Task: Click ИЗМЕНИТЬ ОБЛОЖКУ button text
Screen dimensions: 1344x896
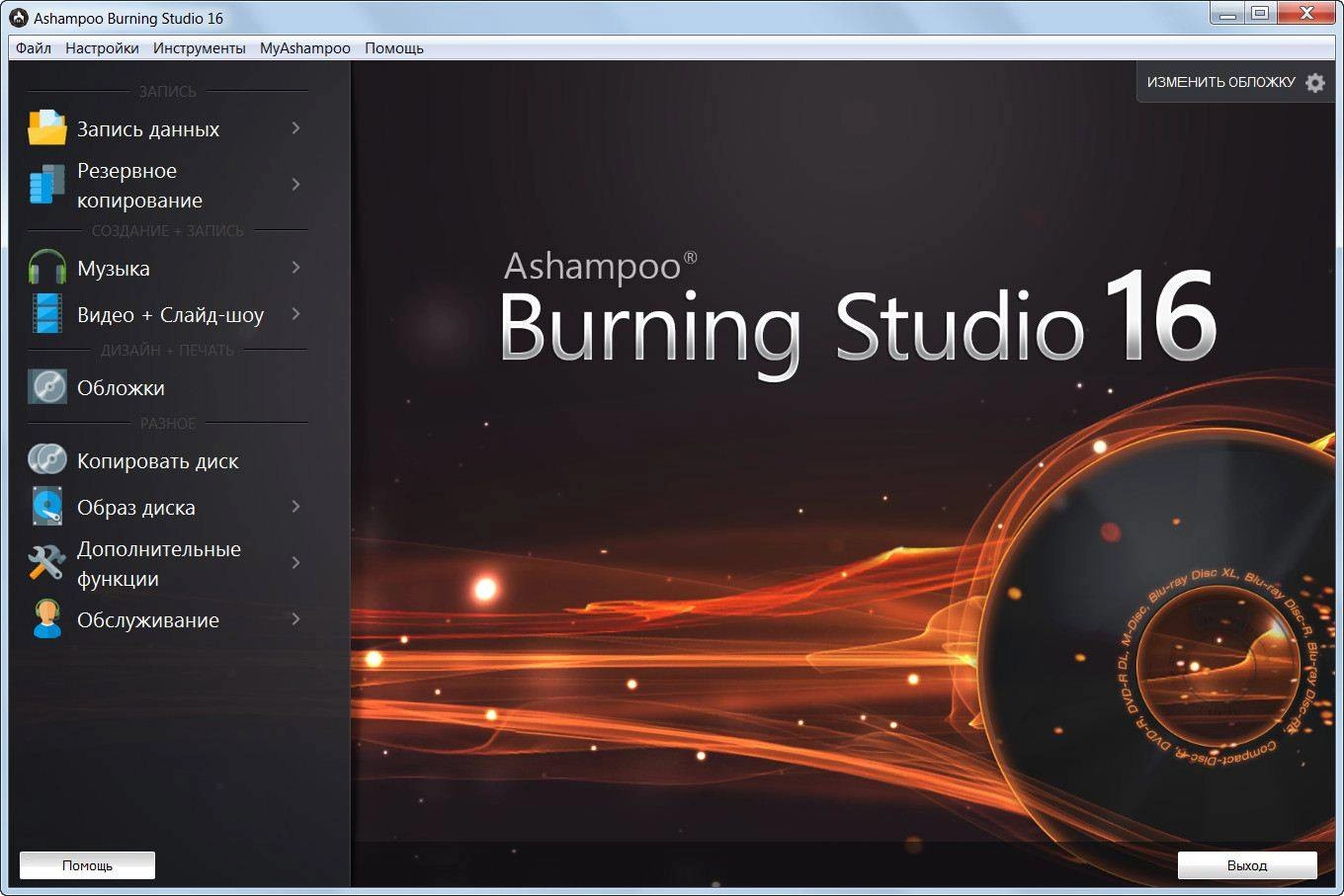Action: [x=1220, y=83]
